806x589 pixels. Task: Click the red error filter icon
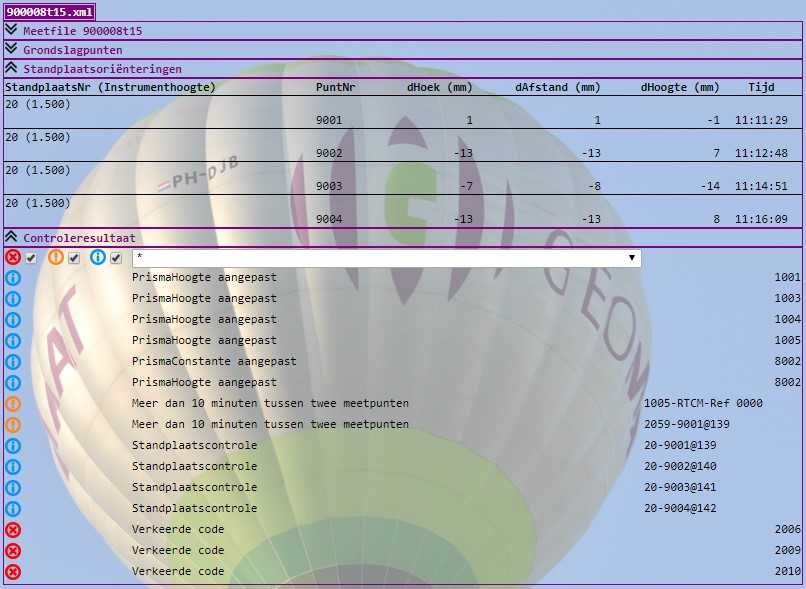click(13, 257)
